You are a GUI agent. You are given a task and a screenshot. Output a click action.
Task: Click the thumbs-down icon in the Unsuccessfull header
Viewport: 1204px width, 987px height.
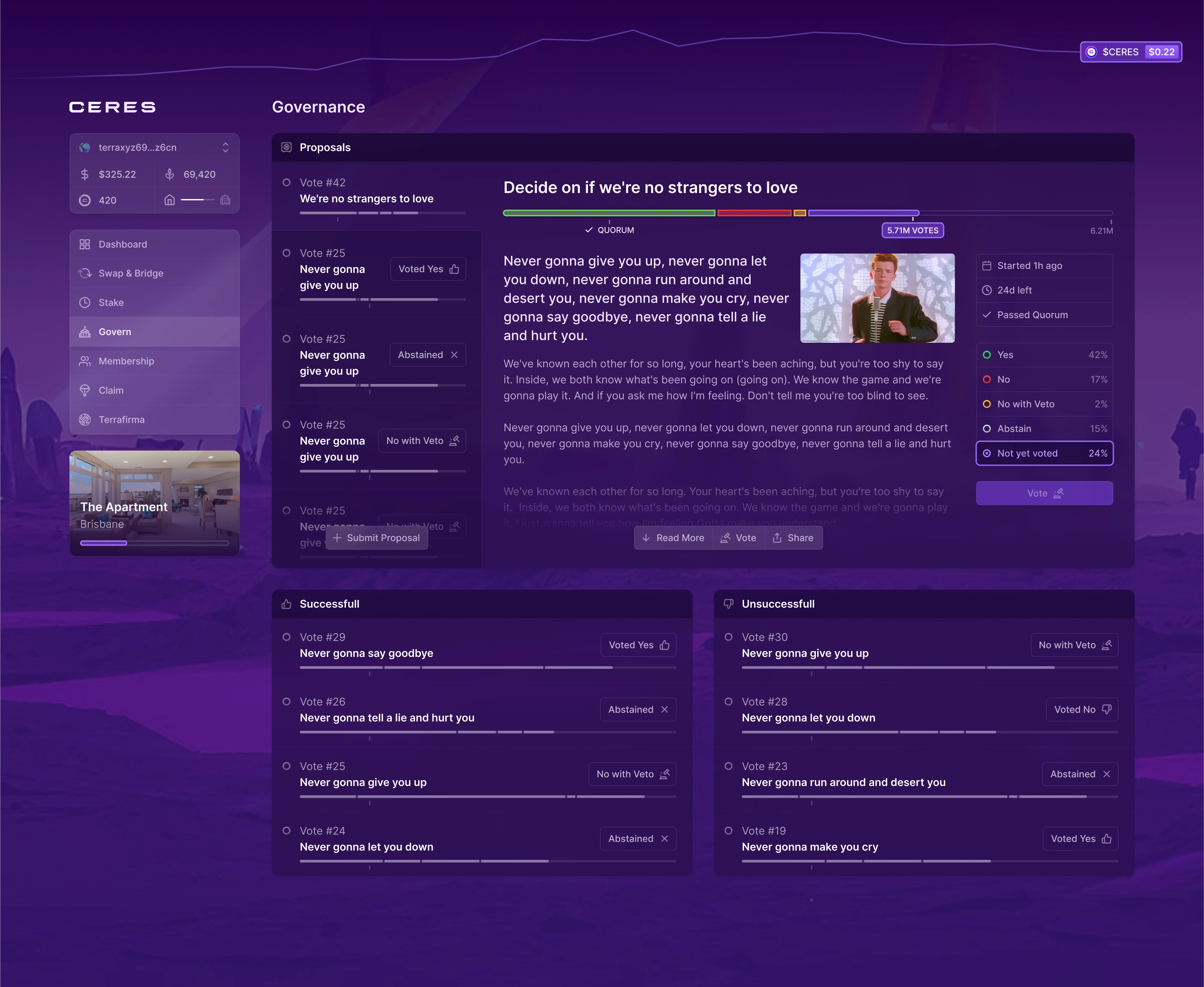coord(729,604)
